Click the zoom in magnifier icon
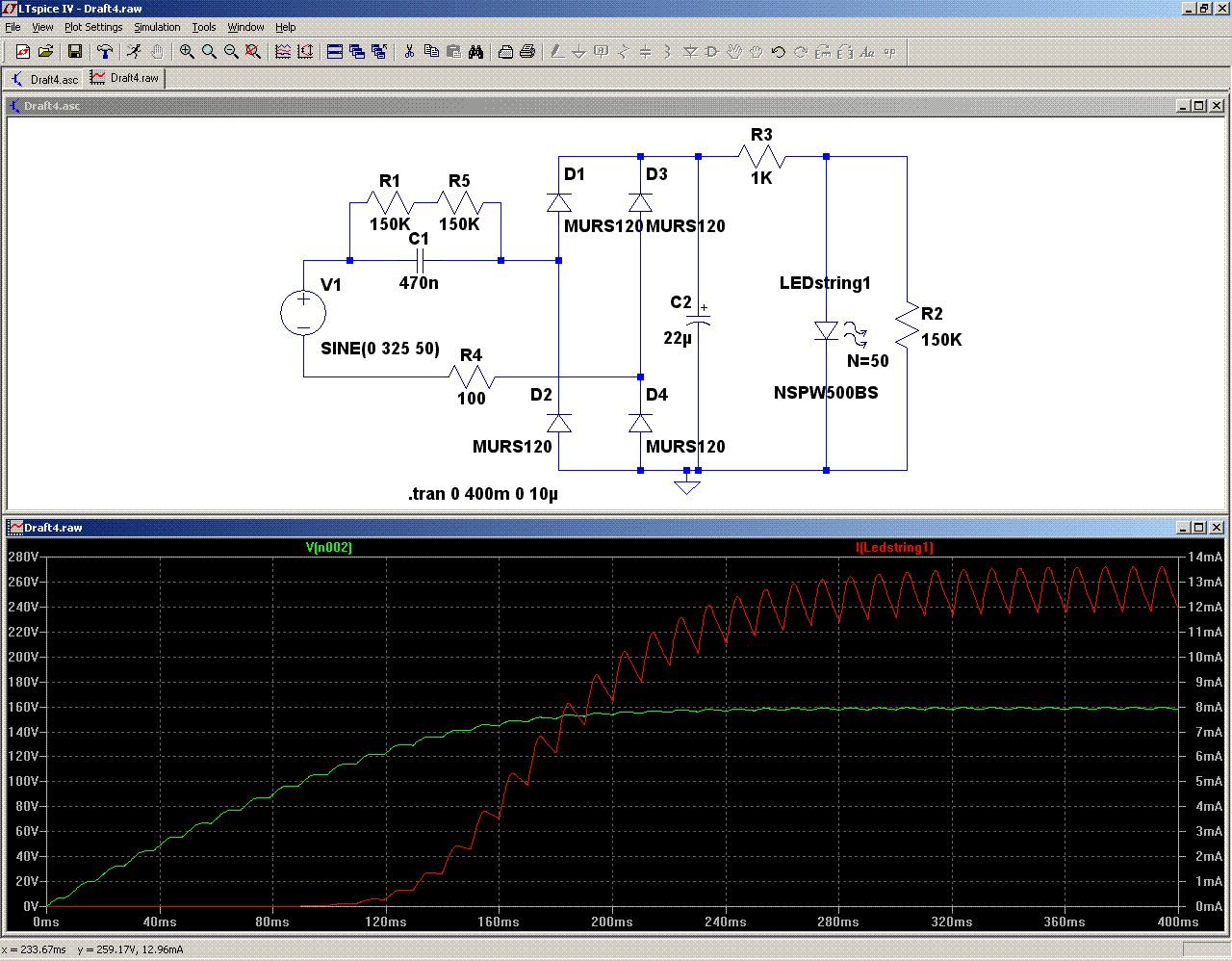Viewport: 1232px width, 961px height. click(187, 52)
